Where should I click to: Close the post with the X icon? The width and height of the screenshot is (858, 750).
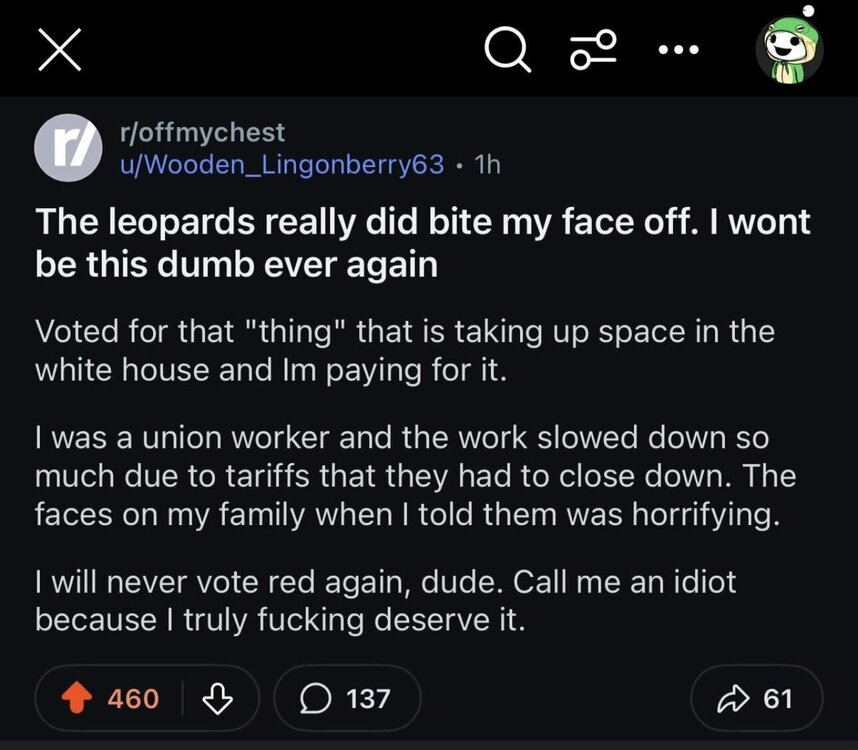pyautogui.click(x=58, y=49)
